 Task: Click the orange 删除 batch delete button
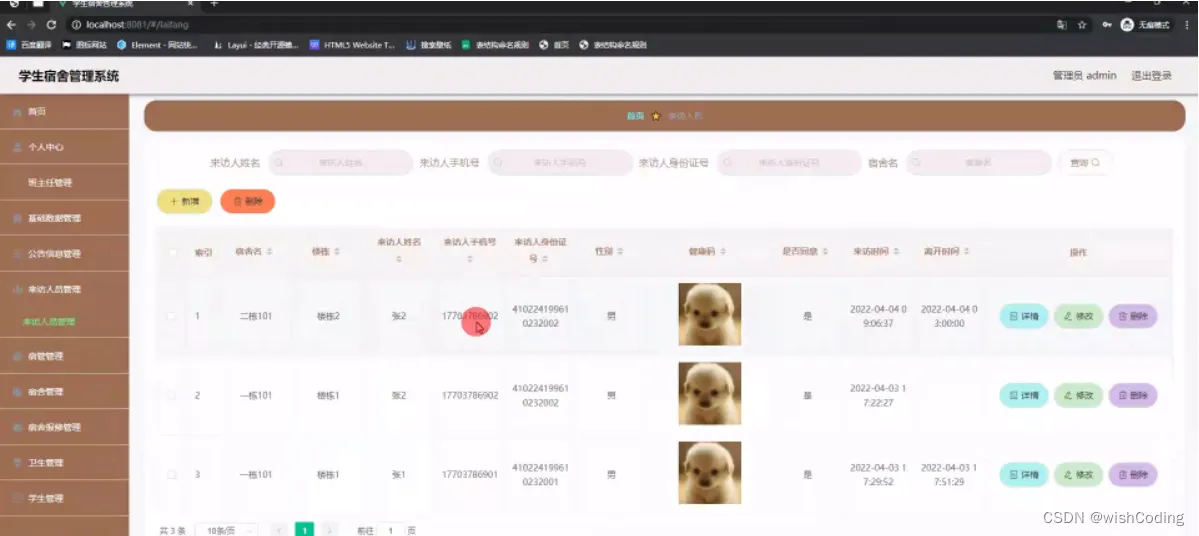coord(248,201)
